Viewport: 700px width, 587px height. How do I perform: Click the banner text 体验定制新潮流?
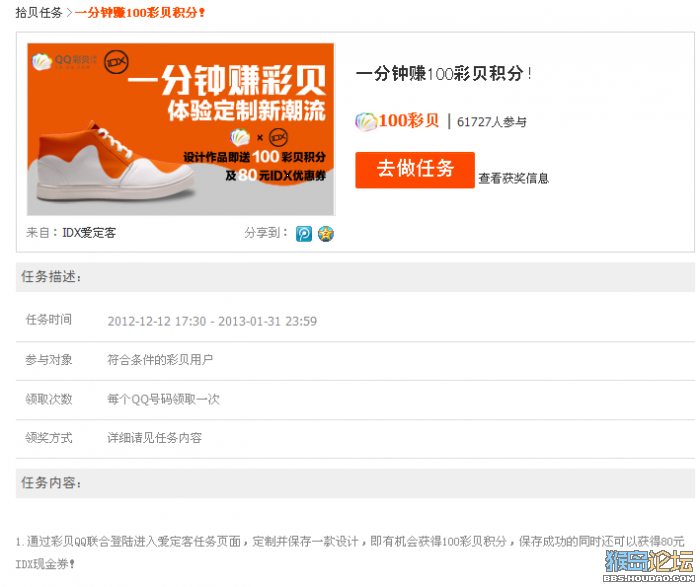coord(247,110)
